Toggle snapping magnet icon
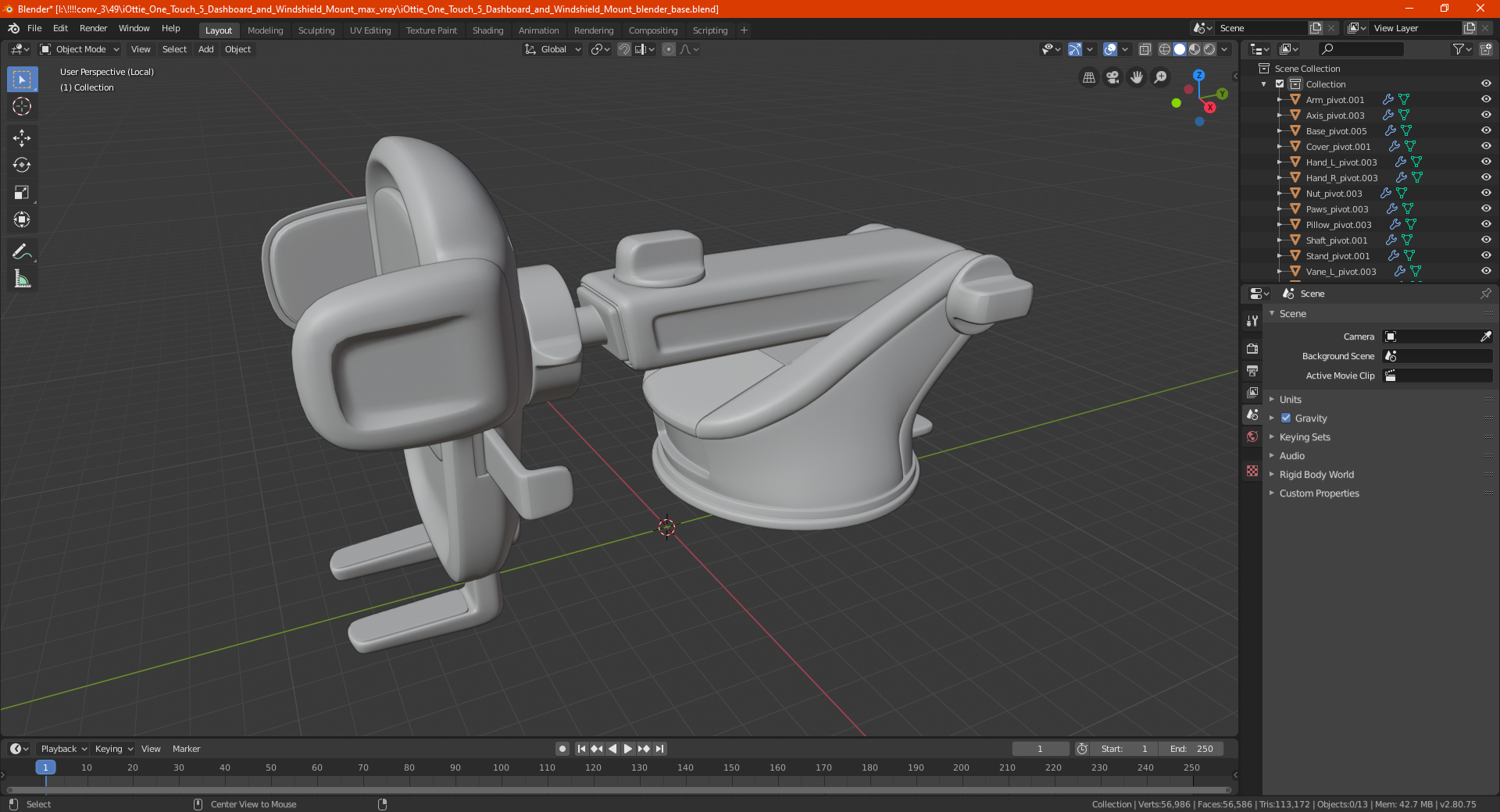This screenshot has width=1500, height=812. click(x=624, y=49)
